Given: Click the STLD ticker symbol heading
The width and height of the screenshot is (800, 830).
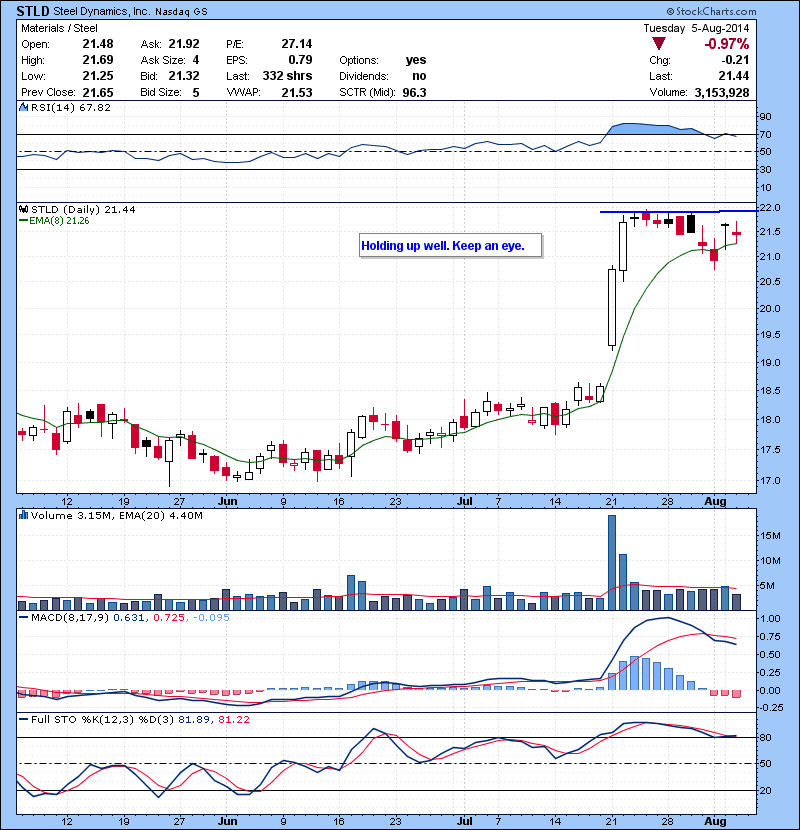Looking at the screenshot, I should point(33,11).
